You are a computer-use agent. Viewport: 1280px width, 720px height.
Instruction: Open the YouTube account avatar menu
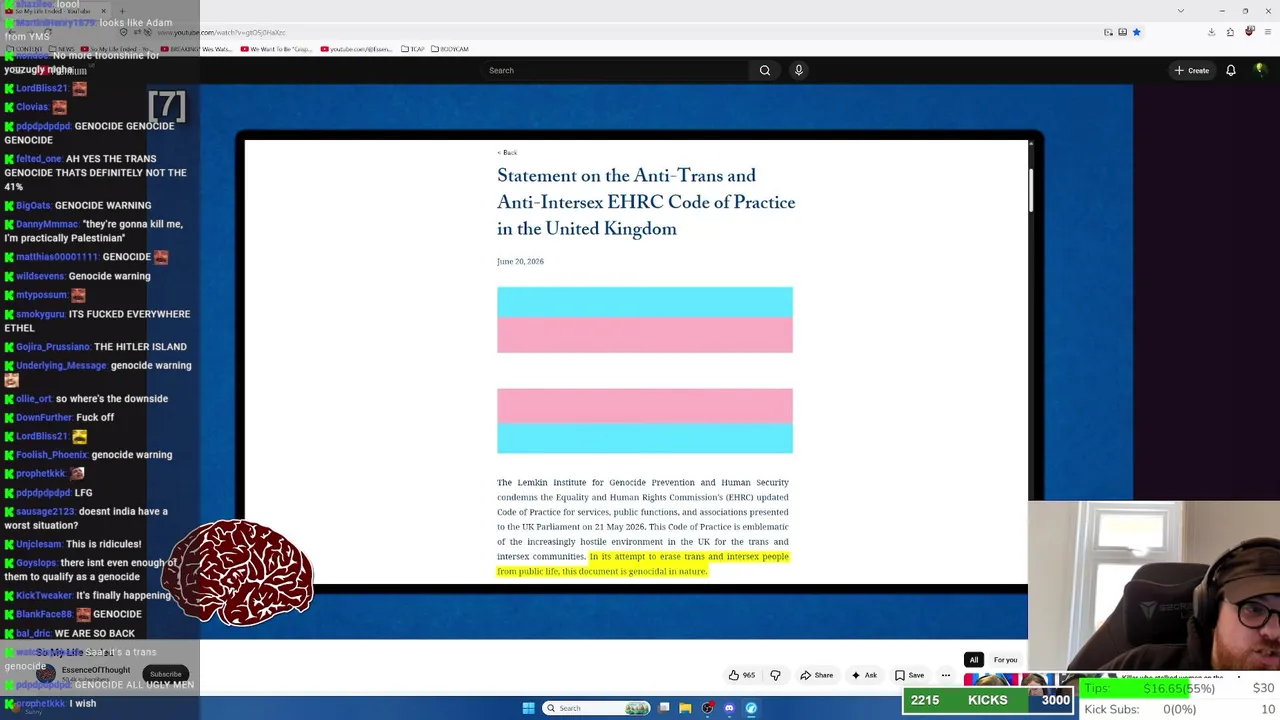[1261, 70]
